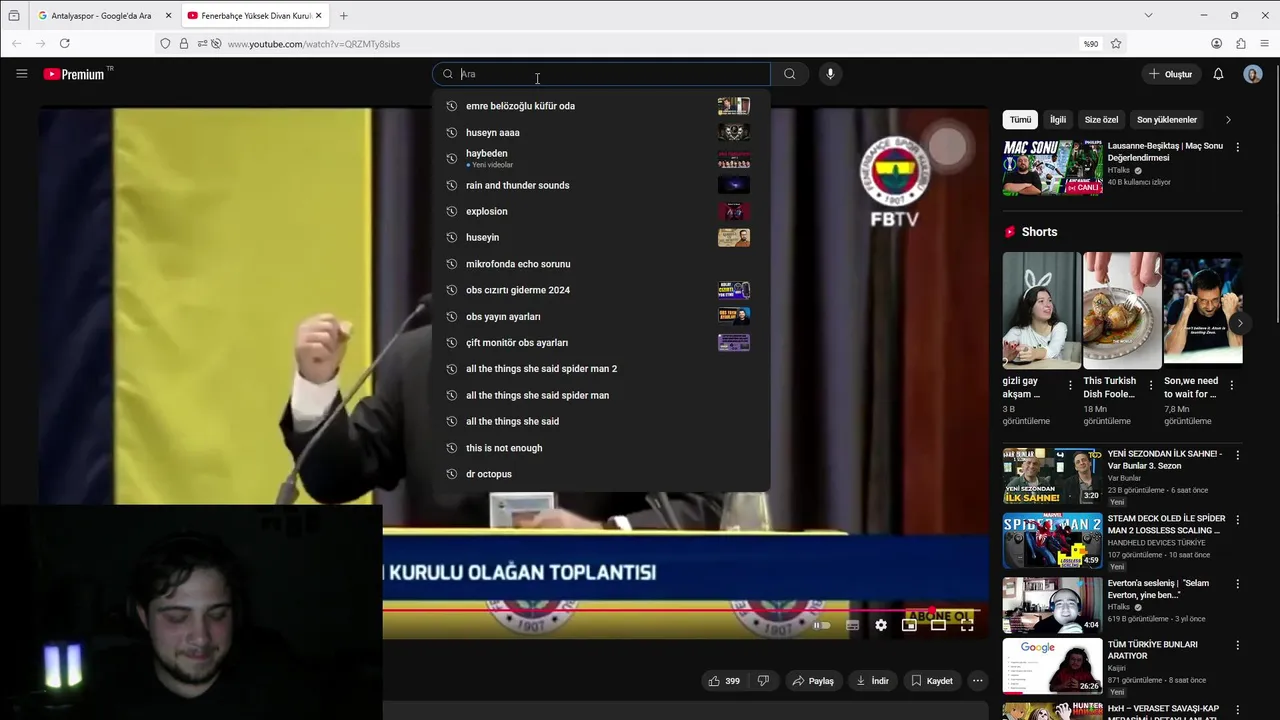Select the Son yüklenenler filter chip

point(1167,120)
